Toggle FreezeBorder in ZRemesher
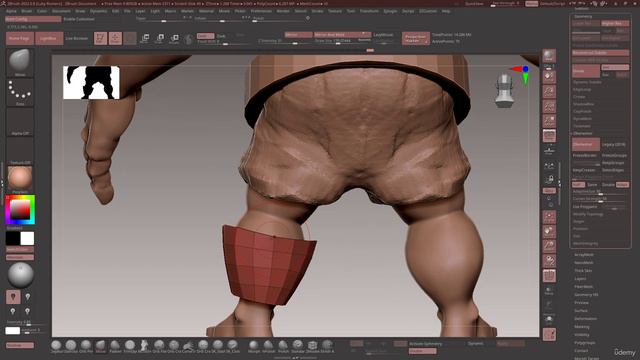 585,156
